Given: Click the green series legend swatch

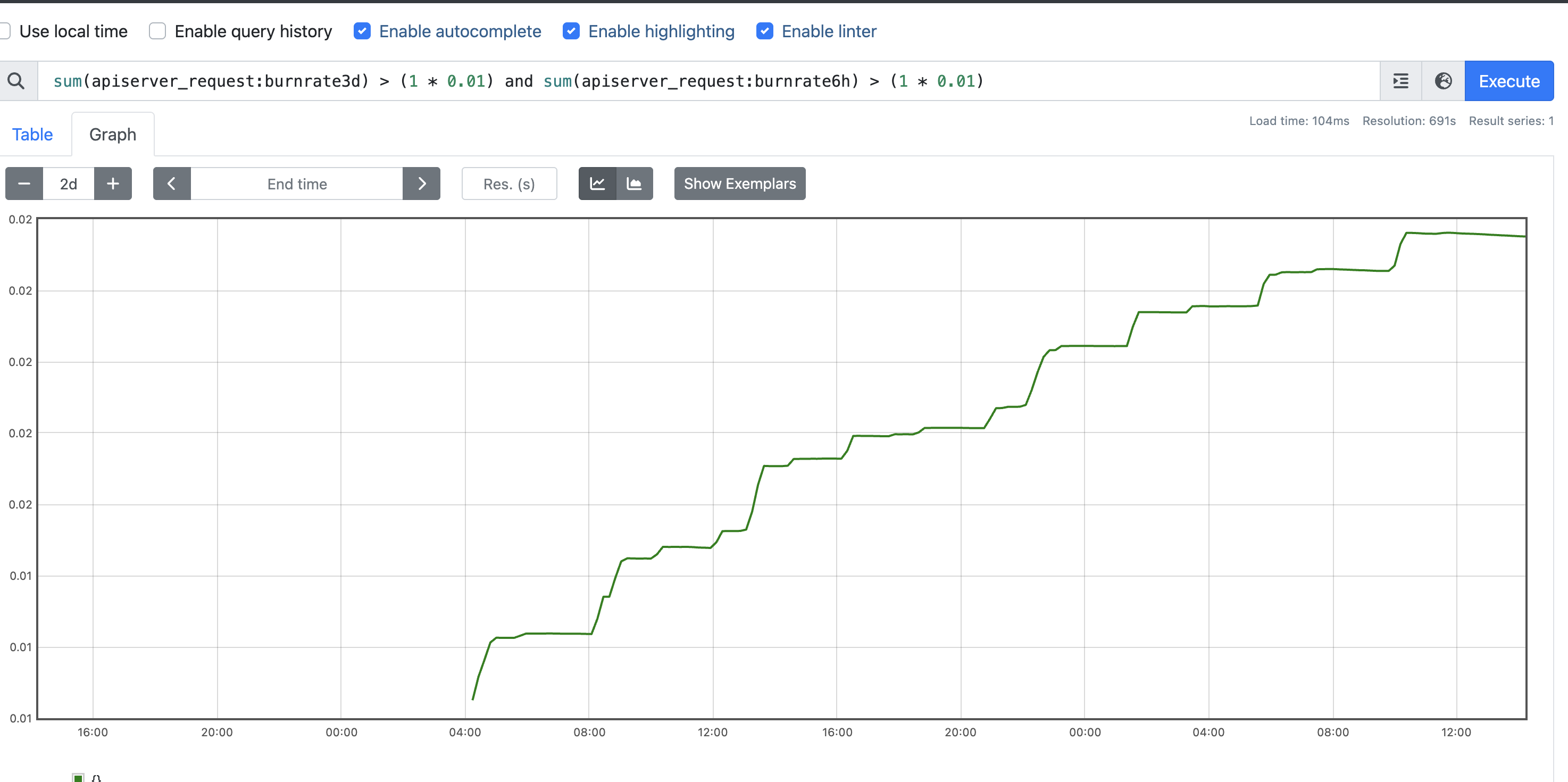Looking at the screenshot, I should (78, 777).
